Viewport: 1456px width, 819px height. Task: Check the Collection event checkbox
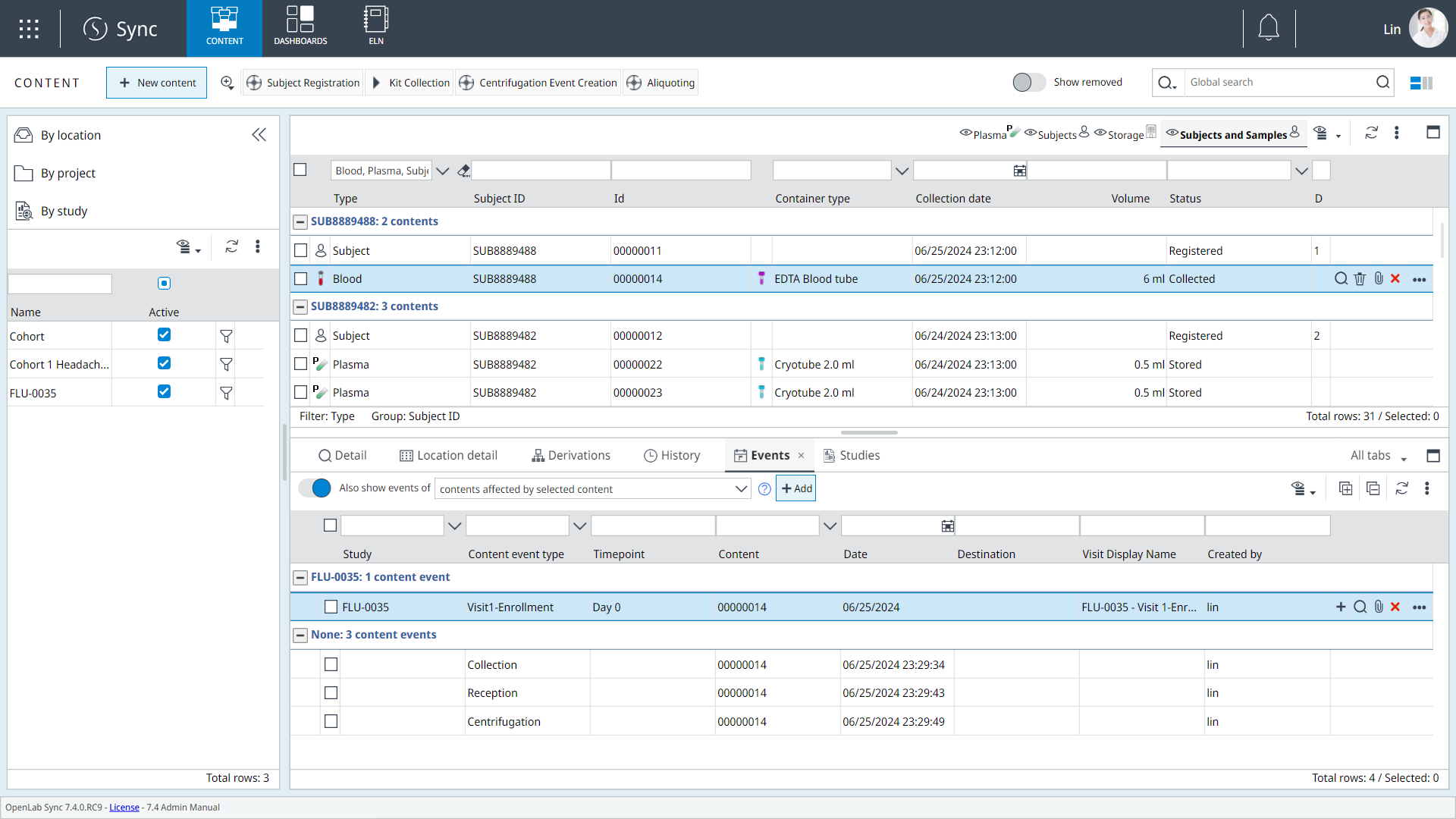click(331, 664)
